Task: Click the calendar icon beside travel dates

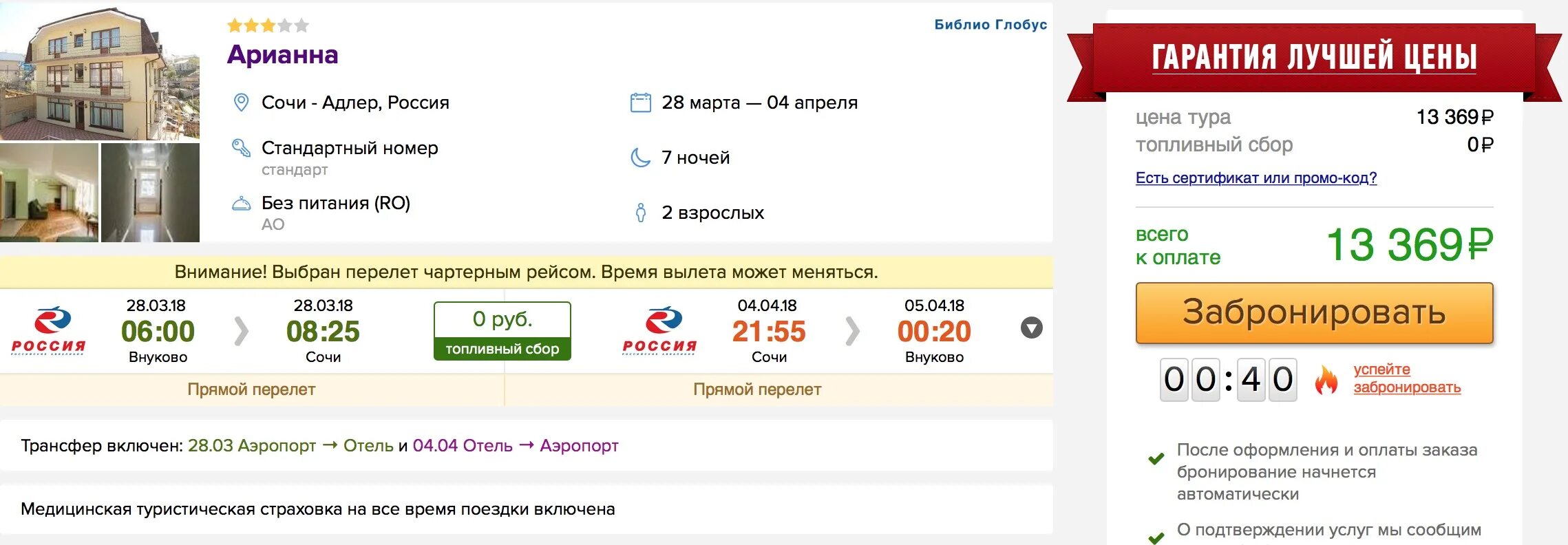Action: tap(640, 103)
